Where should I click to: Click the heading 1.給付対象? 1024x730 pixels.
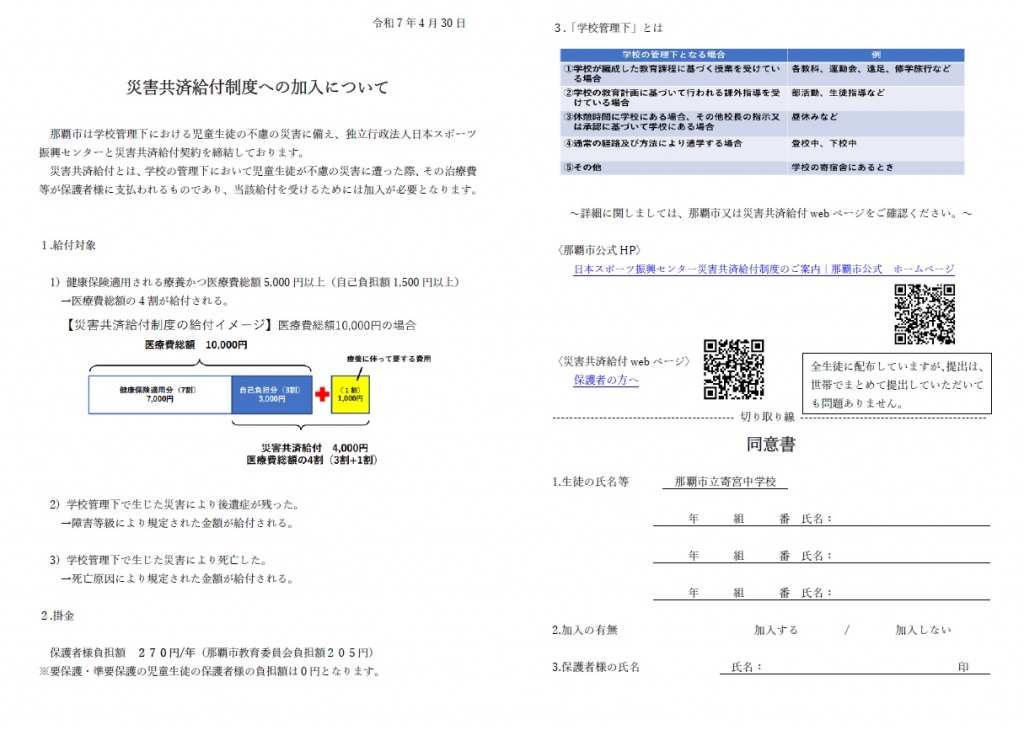point(69,246)
